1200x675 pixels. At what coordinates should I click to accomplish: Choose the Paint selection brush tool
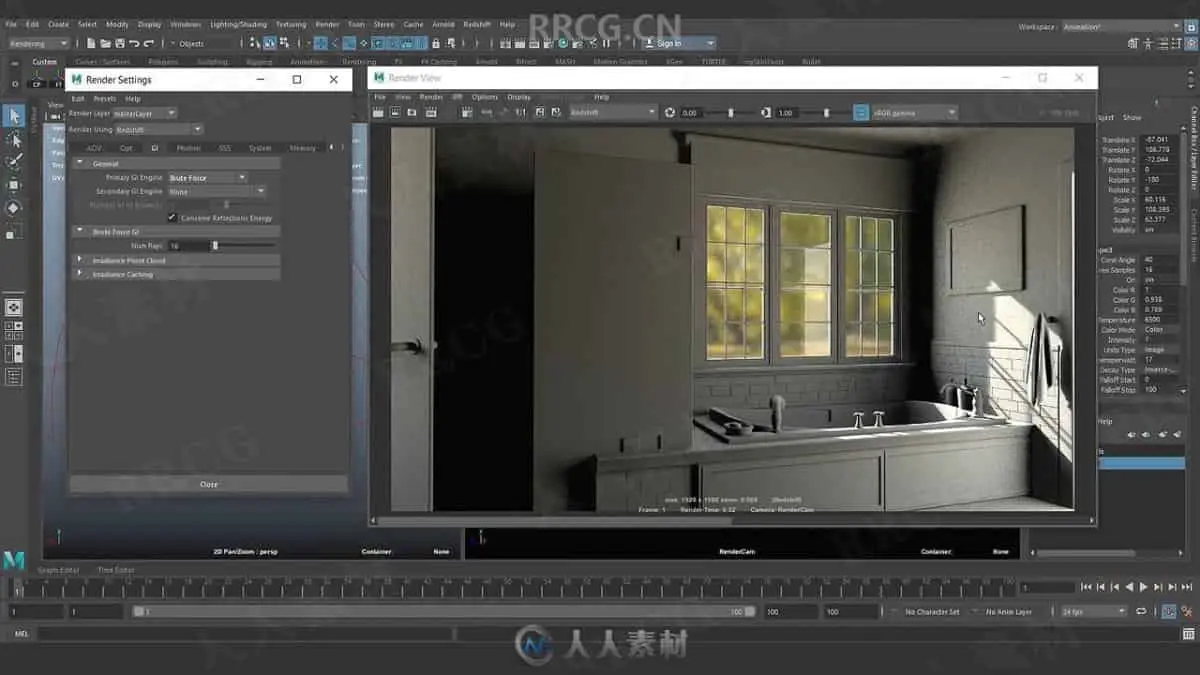pyautogui.click(x=13, y=162)
